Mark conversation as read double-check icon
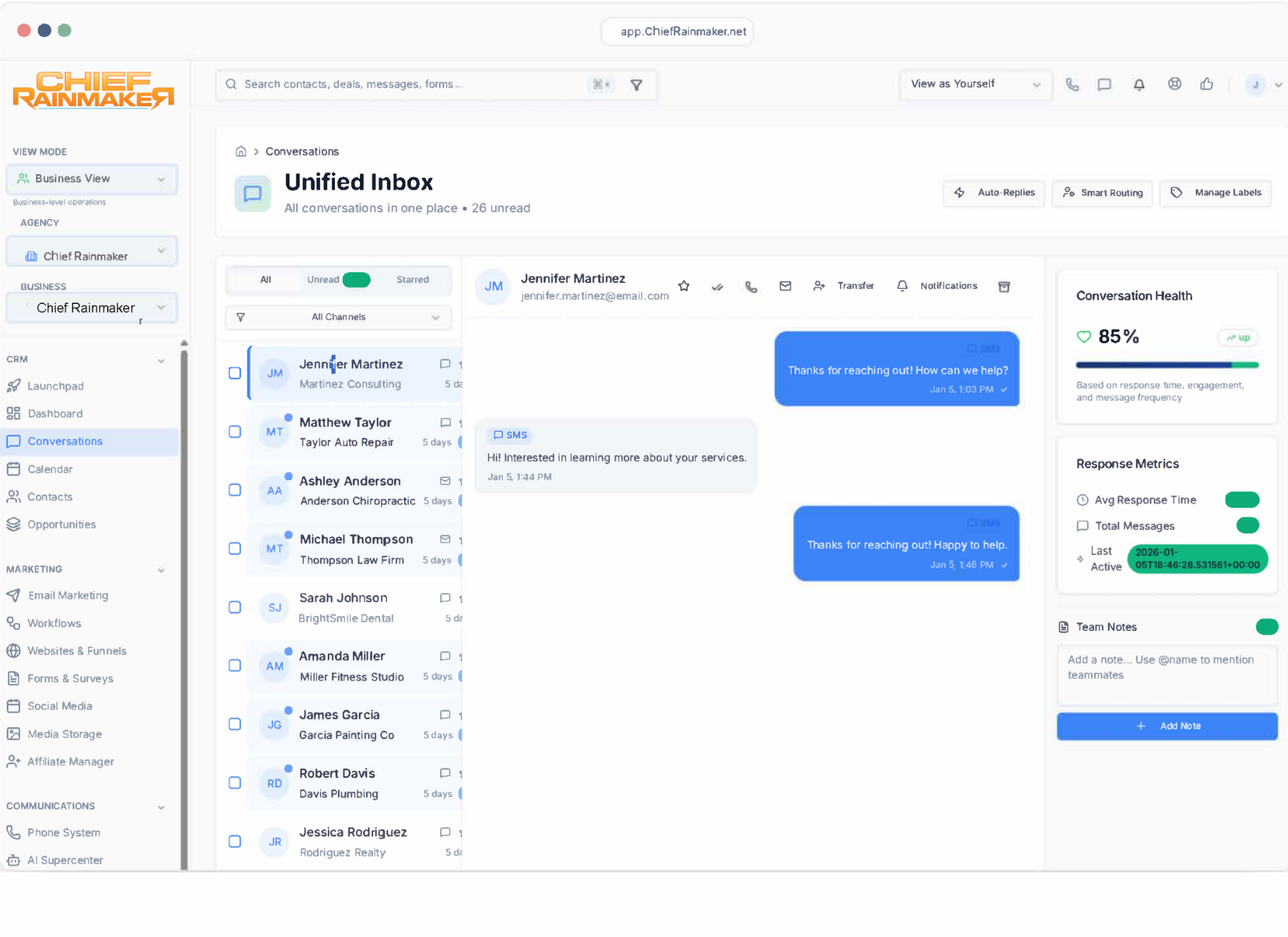The image size is (1288, 937). click(x=717, y=287)
